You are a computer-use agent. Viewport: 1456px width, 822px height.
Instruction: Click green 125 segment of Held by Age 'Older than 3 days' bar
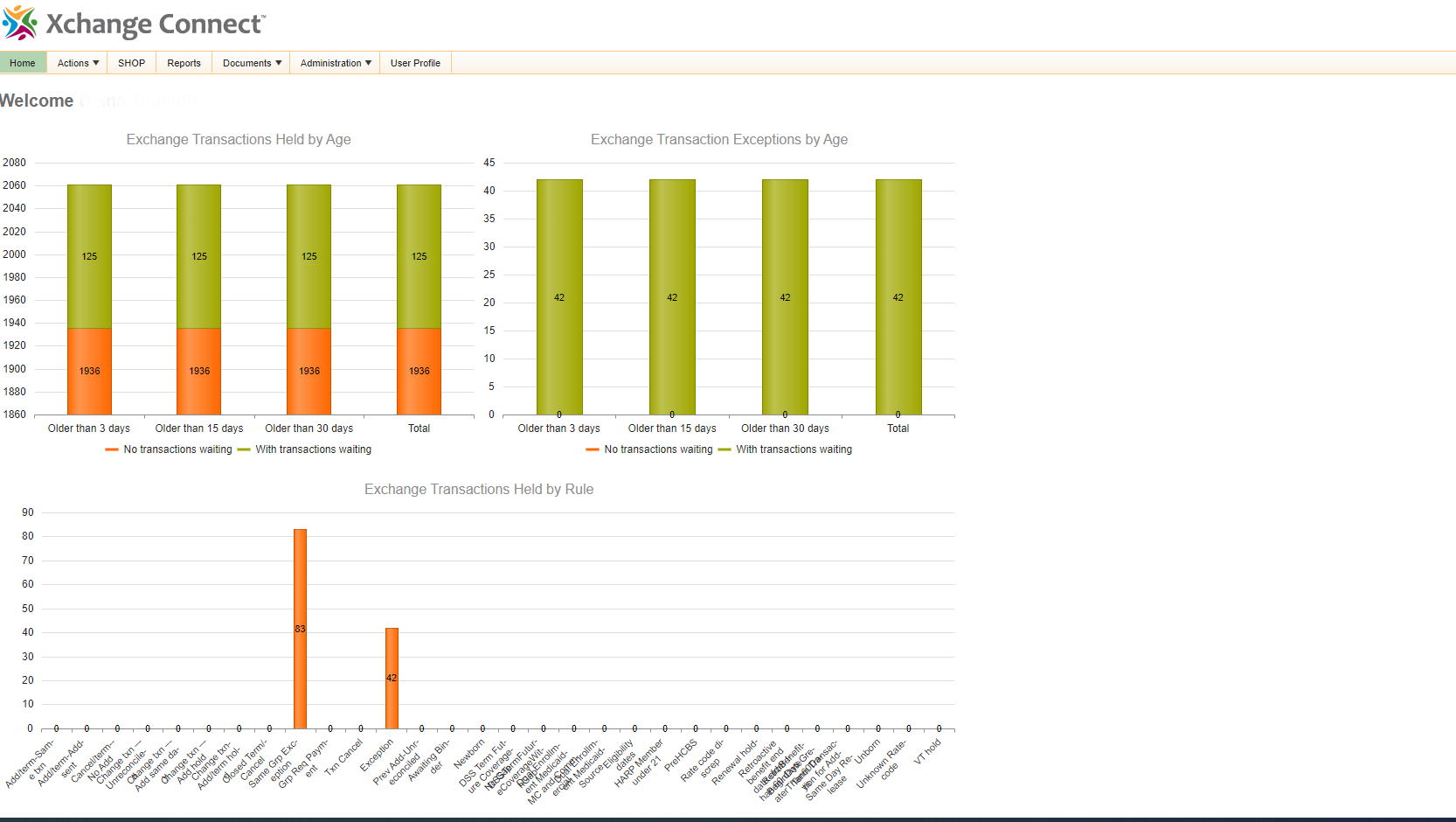click(x=89, y=256)
